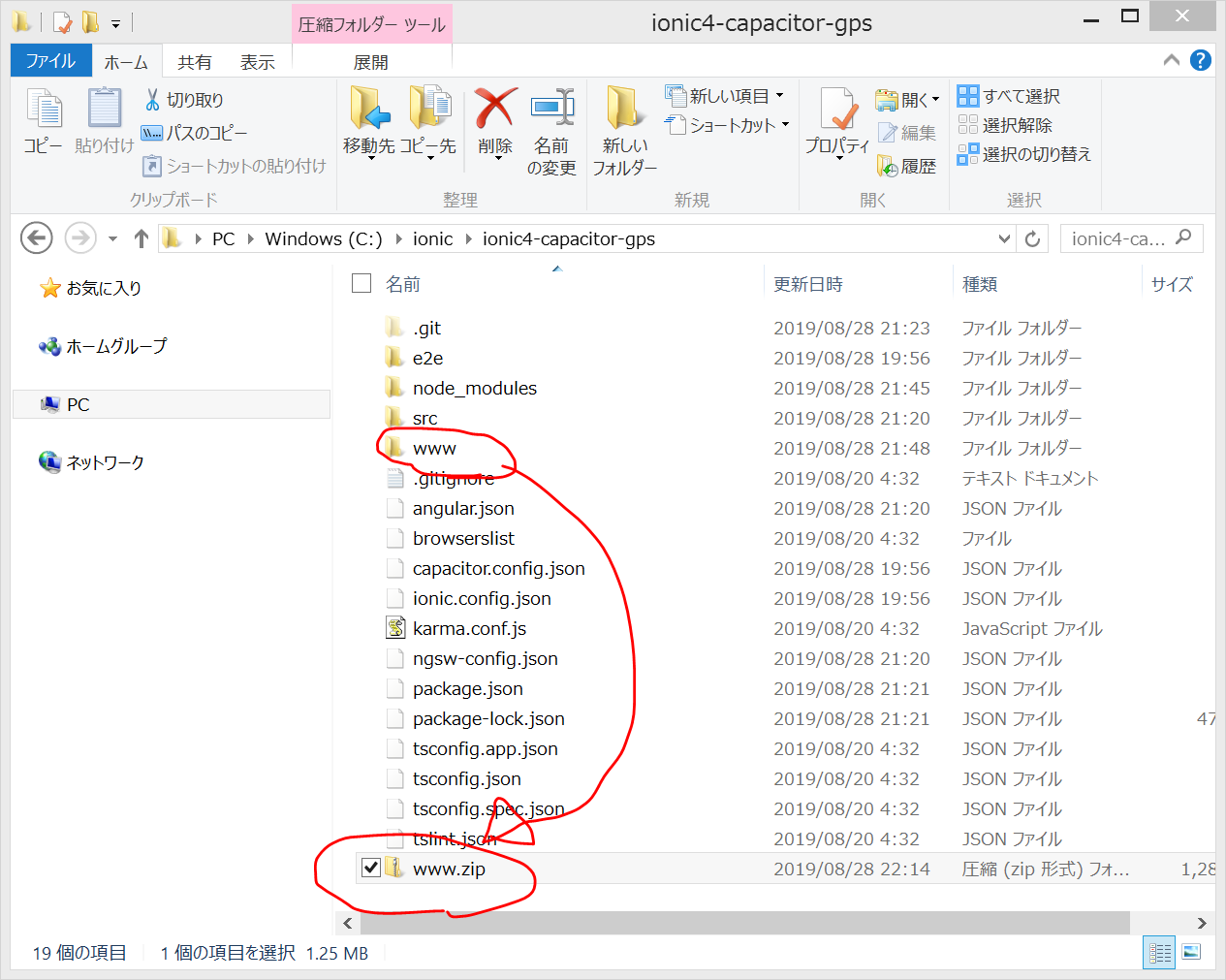This screenshot has height=980, width=1226.
Task: Click the horizontal scrollbar in file list
Action: coord(737,923)
